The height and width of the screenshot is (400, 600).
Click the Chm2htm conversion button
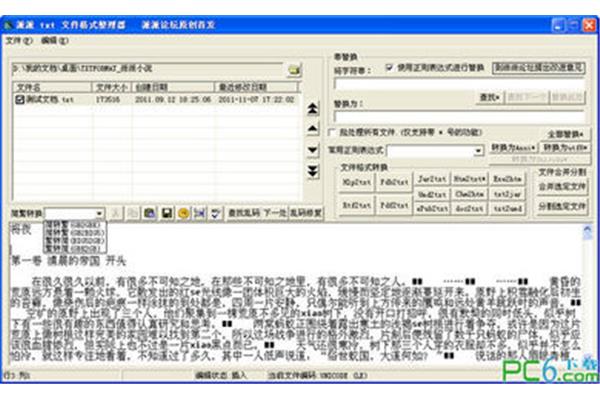[470, 194]
